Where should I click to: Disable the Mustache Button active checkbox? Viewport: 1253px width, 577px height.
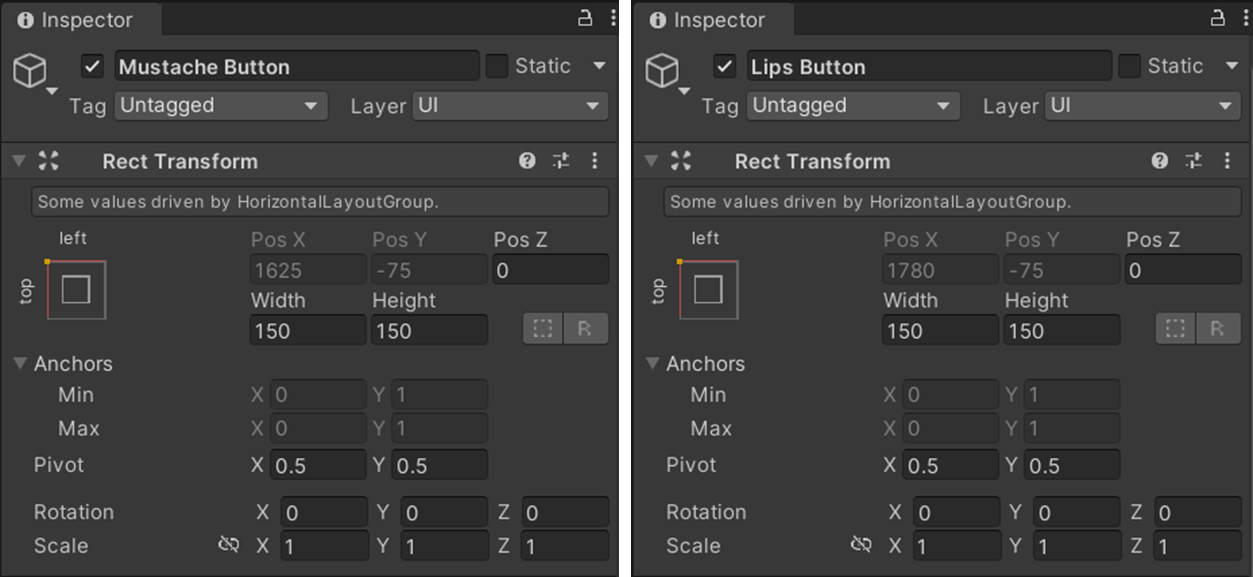[x=93, y=67]
